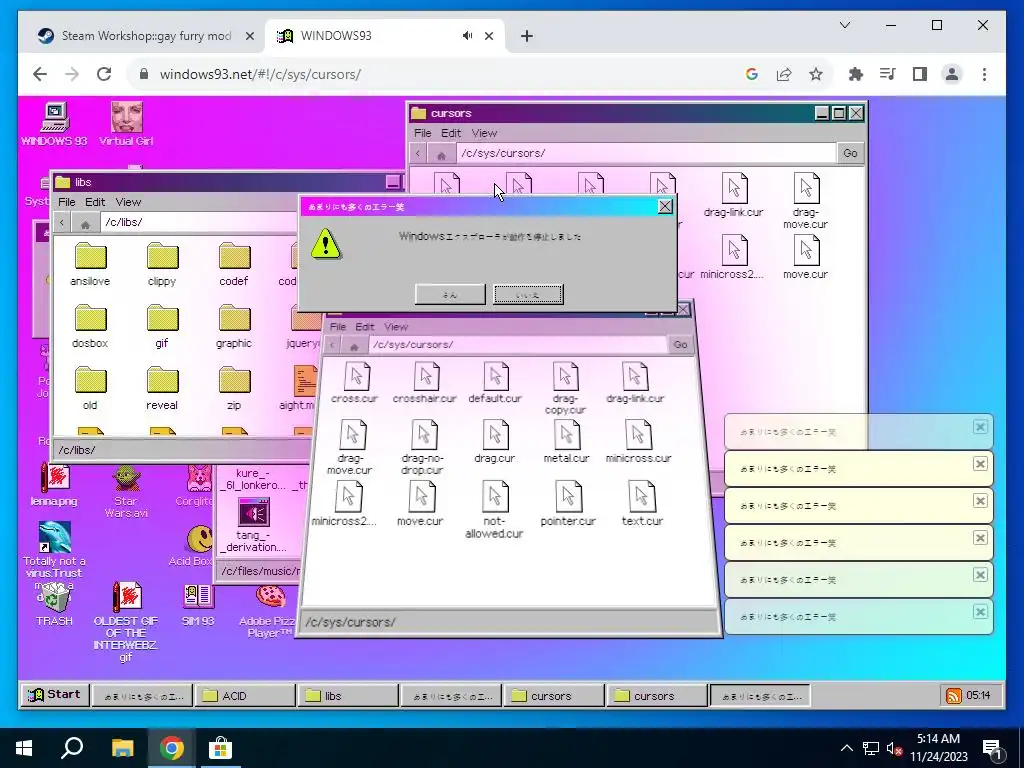Screen dimensions: 1024x768
Task: Click the Start button in Windows93
Action: point(54,695)
